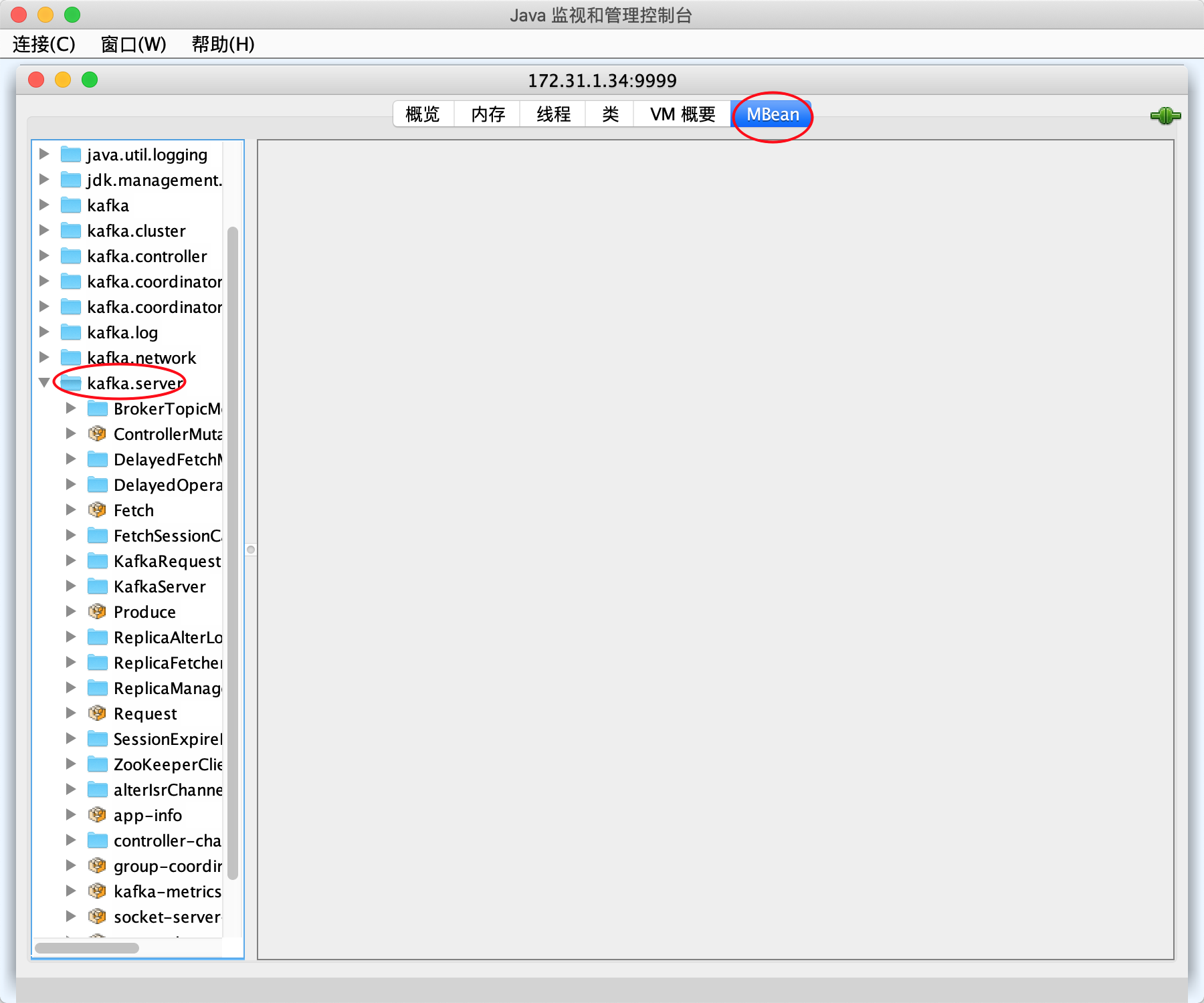Click the green connection status icon

(x=1165, y=116)
